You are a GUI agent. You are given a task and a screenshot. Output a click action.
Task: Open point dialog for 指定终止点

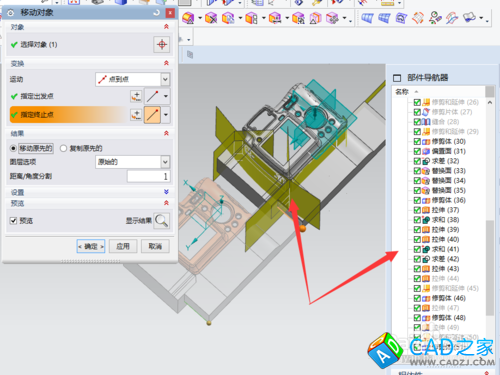(x=136, y=115)
